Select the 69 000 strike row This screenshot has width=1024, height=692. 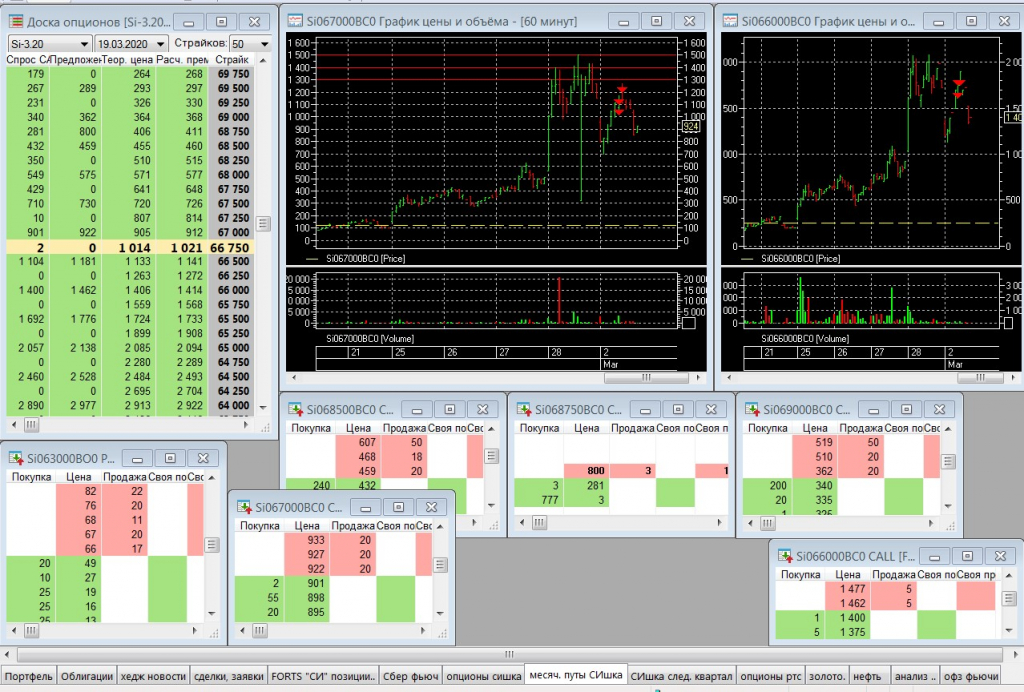coord(130,118)
